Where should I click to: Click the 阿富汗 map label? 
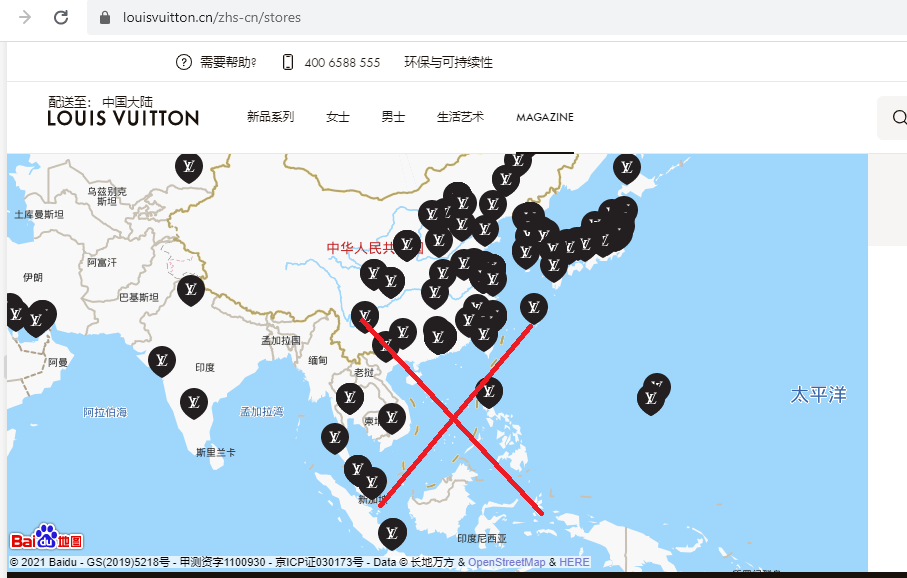[102, 263]
